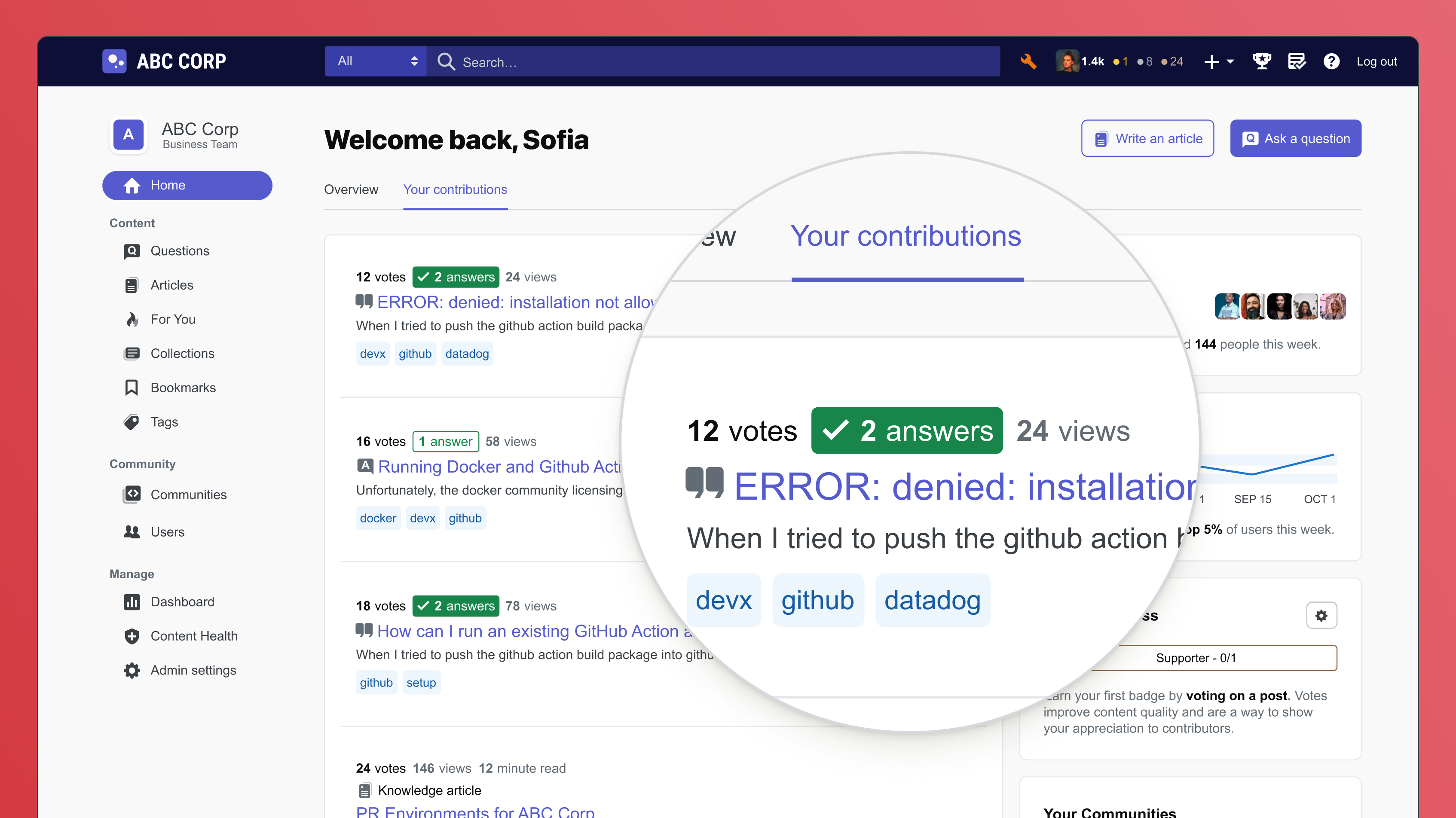Screen dimensions: 1456x818
Task: Click the bronze badge count 24
Action: click(1172, 61)
